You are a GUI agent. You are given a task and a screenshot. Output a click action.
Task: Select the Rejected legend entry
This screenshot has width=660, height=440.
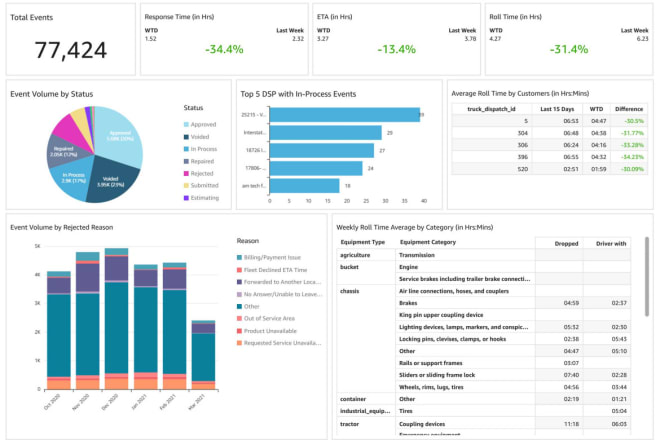(199, 173)
